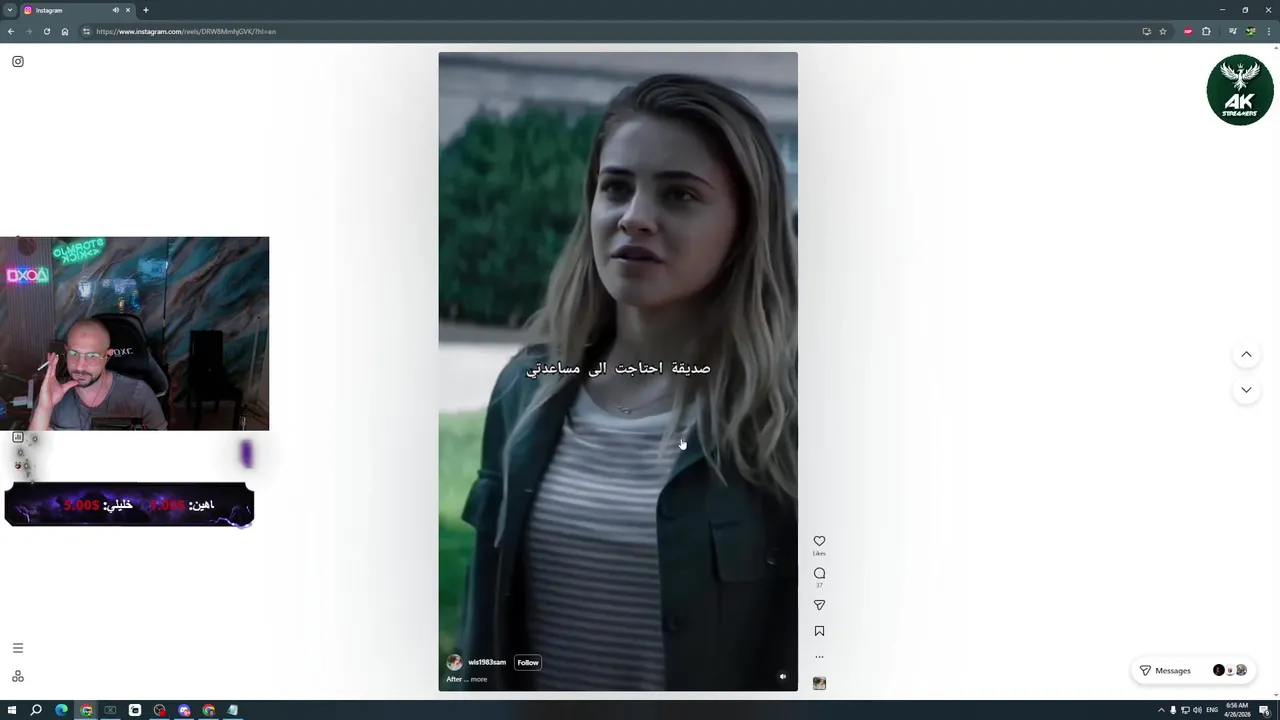The width and height of the screenshot is (1280, 720).
Task: Open the red ABP extension
Action: point(1187,31)
